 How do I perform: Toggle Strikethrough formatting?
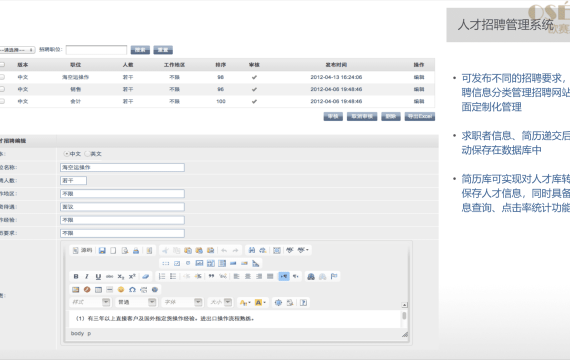tap(109, 276)
